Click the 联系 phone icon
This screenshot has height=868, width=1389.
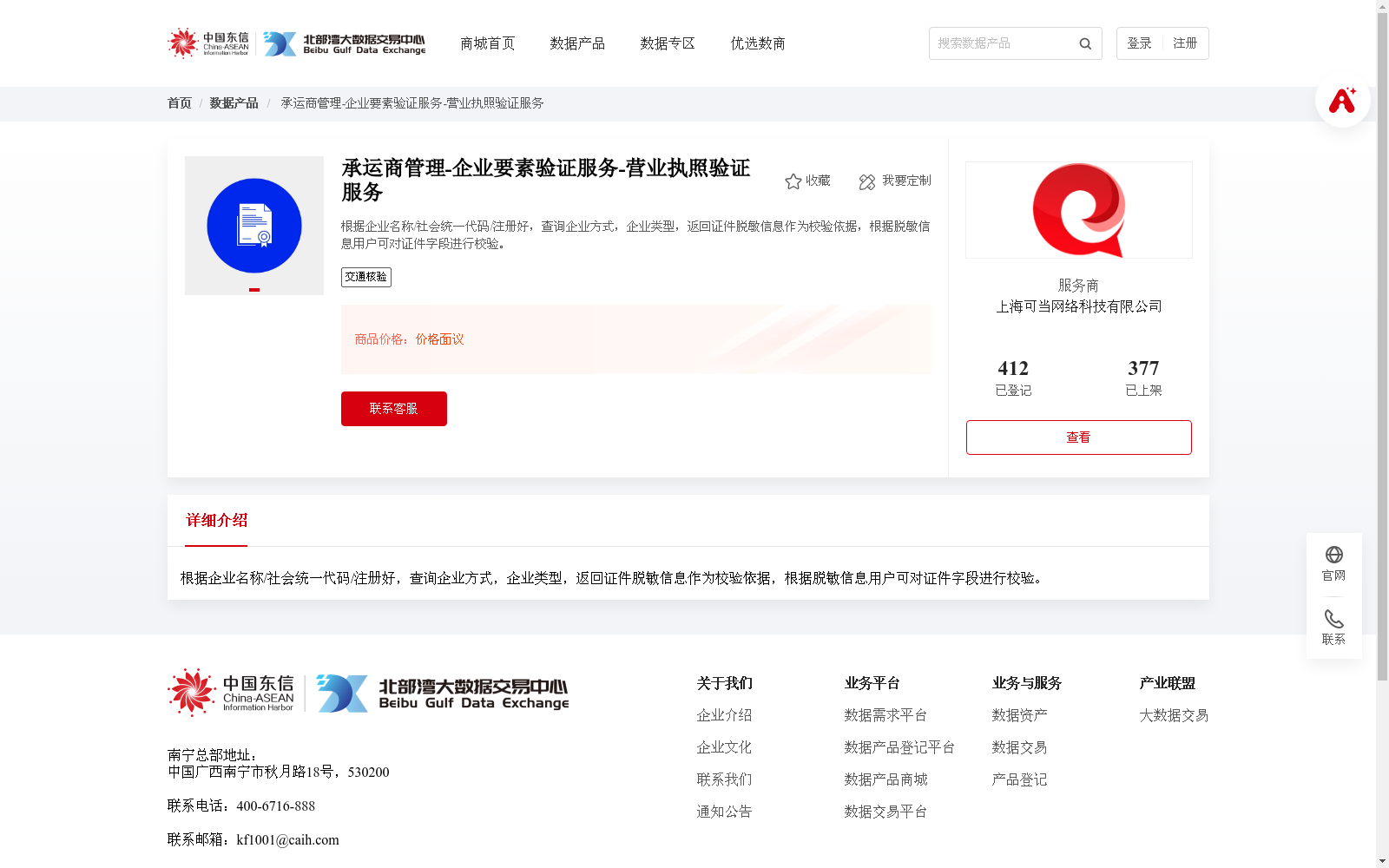tap(1334, 619)
